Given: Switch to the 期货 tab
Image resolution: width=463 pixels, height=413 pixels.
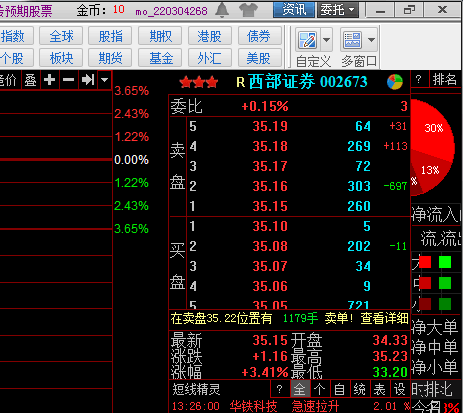Looking at the screenshot, I should 110,58.
